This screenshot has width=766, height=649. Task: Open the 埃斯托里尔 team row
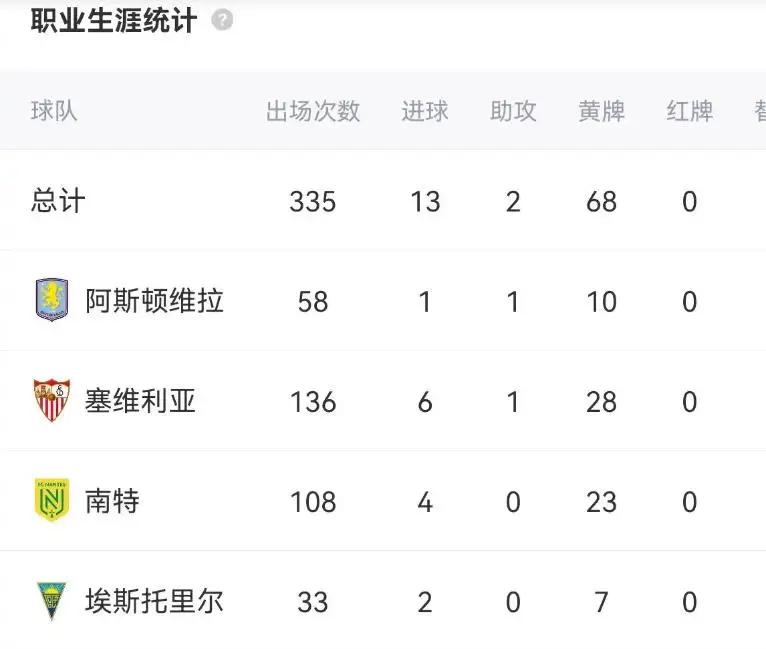[383, 601]
